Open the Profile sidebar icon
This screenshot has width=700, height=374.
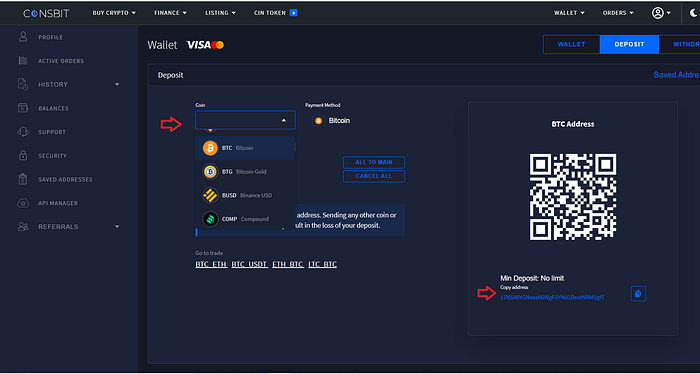click(23, 37)
